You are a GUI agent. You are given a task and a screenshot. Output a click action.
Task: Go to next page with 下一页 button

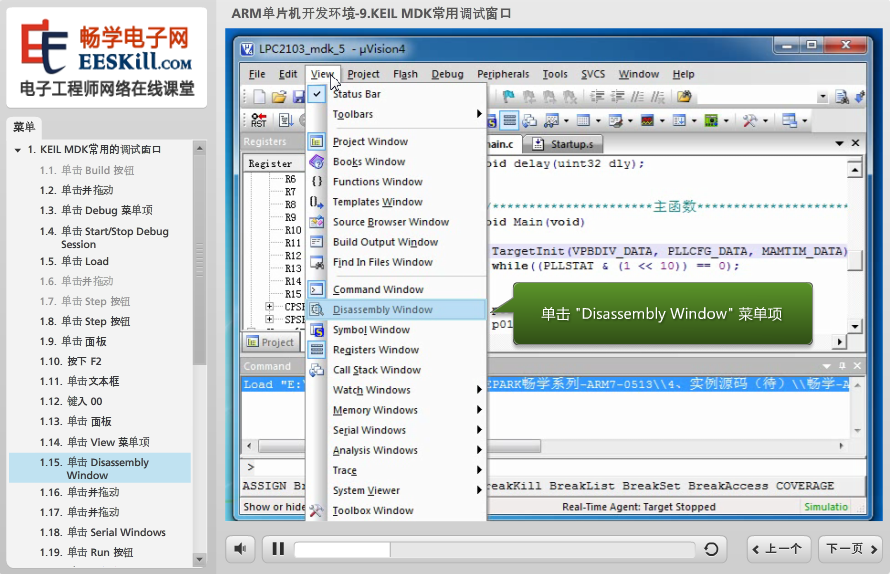click(x=851, y=549)
